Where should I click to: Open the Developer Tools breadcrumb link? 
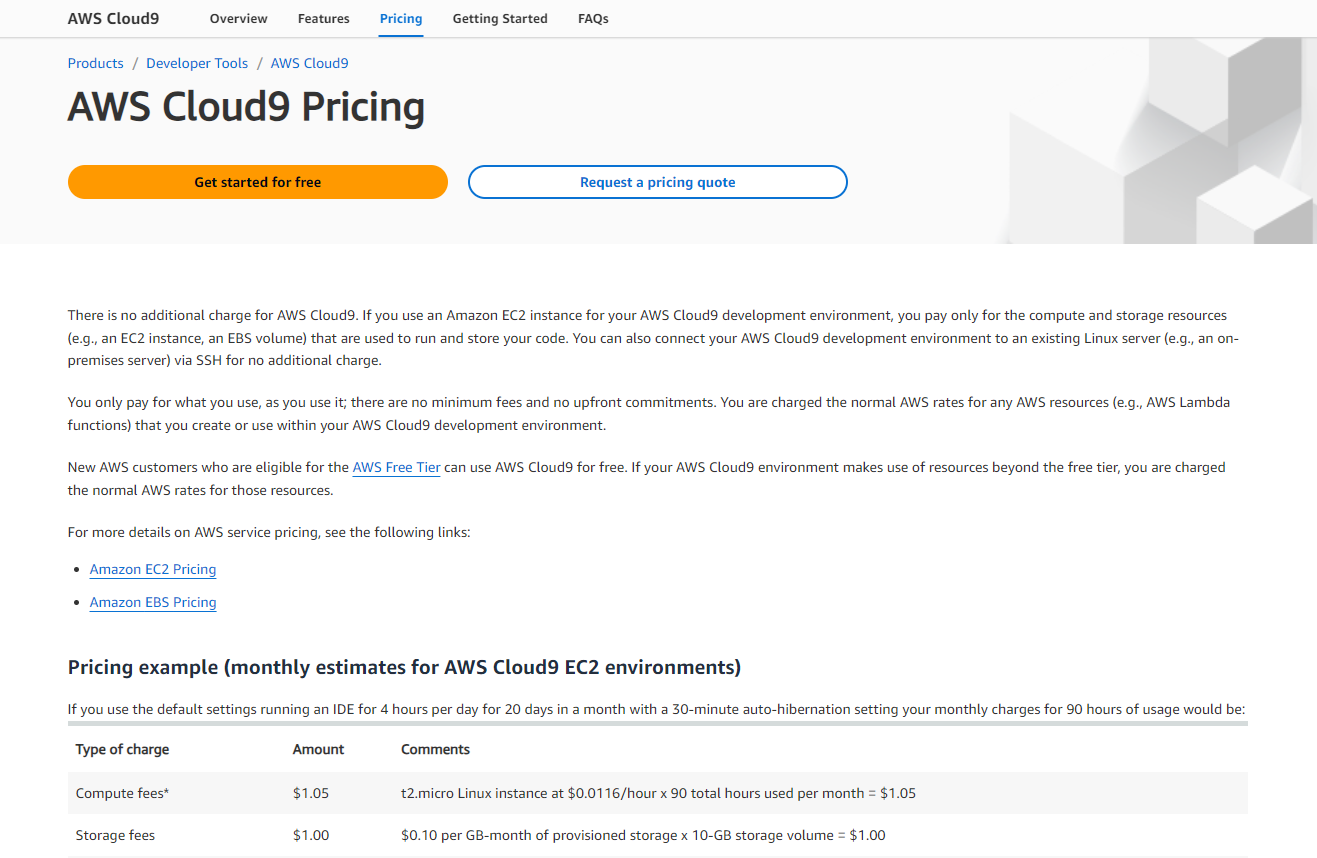197,63
